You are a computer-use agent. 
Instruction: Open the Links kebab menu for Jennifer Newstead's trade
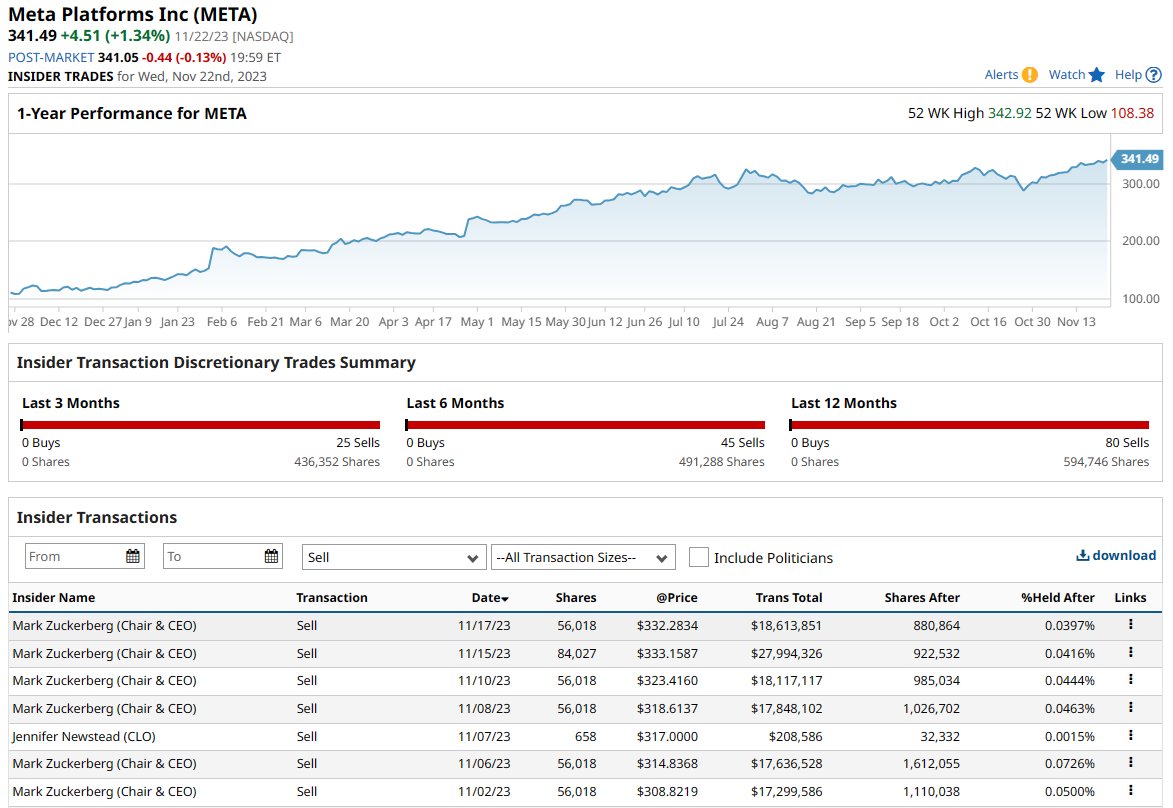(1131, 736)
